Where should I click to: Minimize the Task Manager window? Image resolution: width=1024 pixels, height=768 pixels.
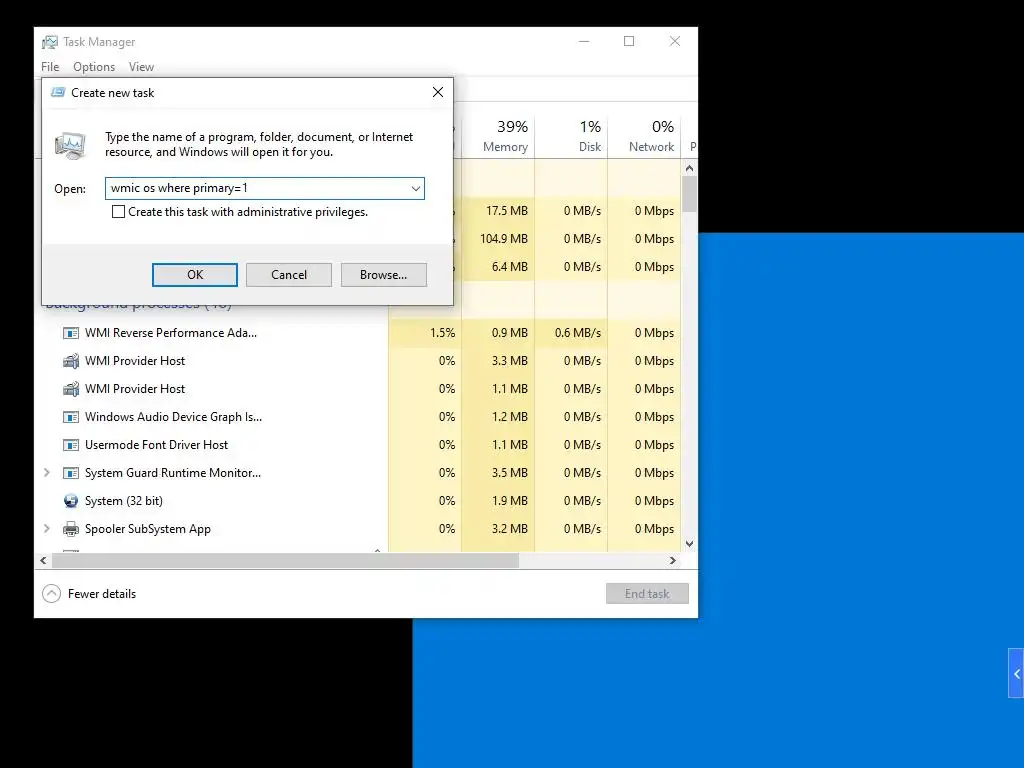coord(584,41)
